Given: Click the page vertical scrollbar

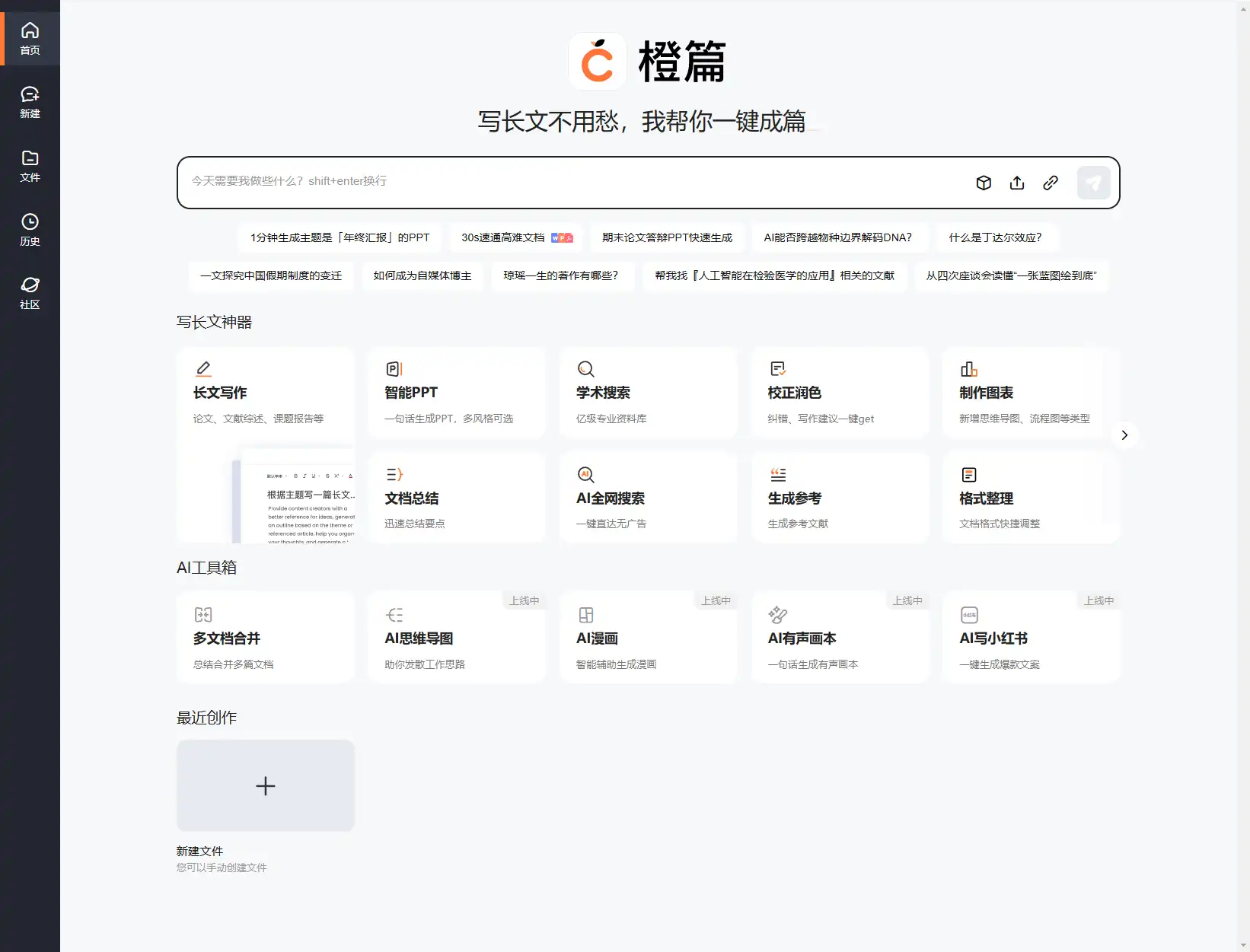Looking at the screenshot, I should [1243, 476].
